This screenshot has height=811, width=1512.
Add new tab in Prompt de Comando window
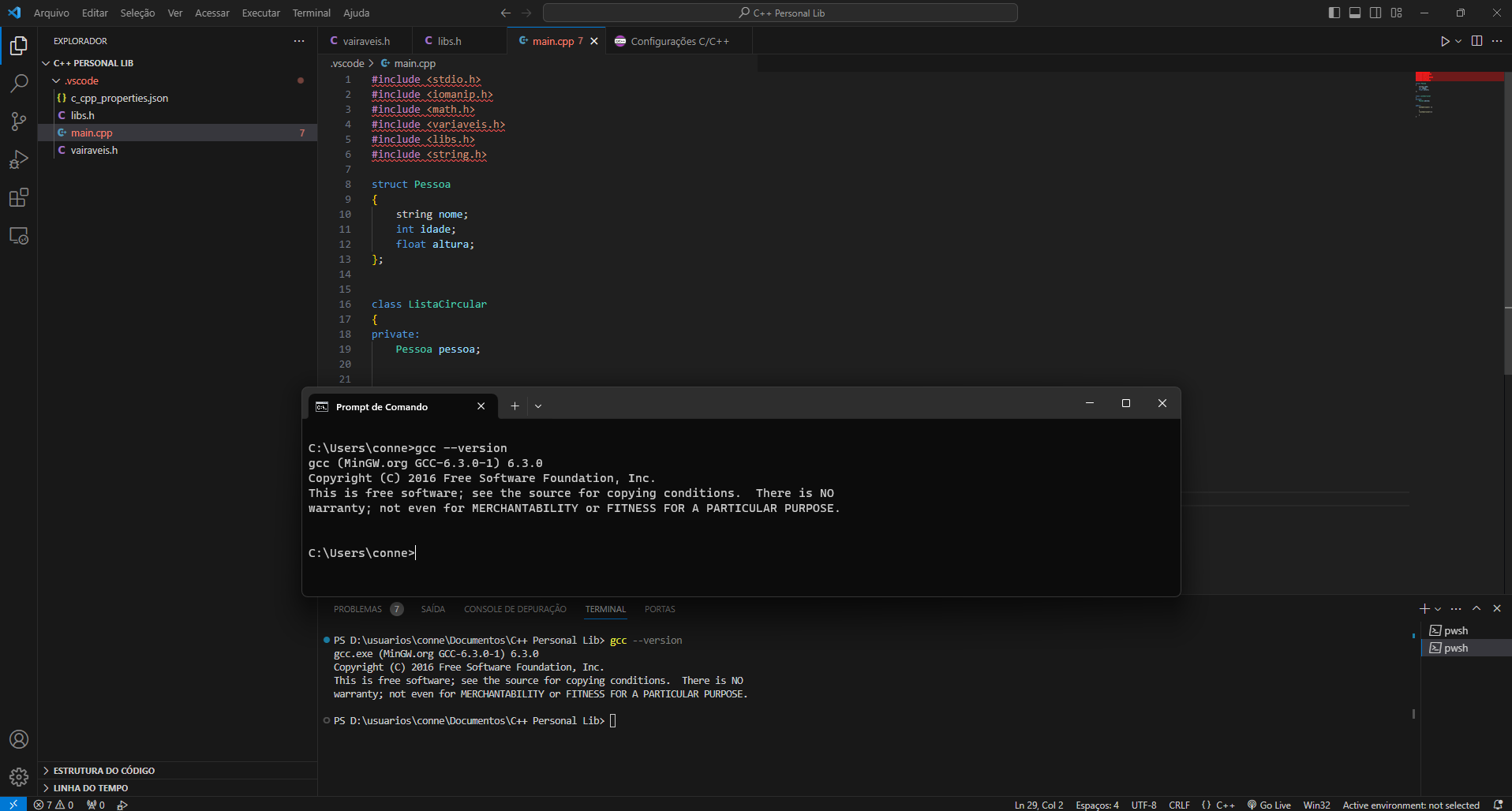tap(515, 406)
